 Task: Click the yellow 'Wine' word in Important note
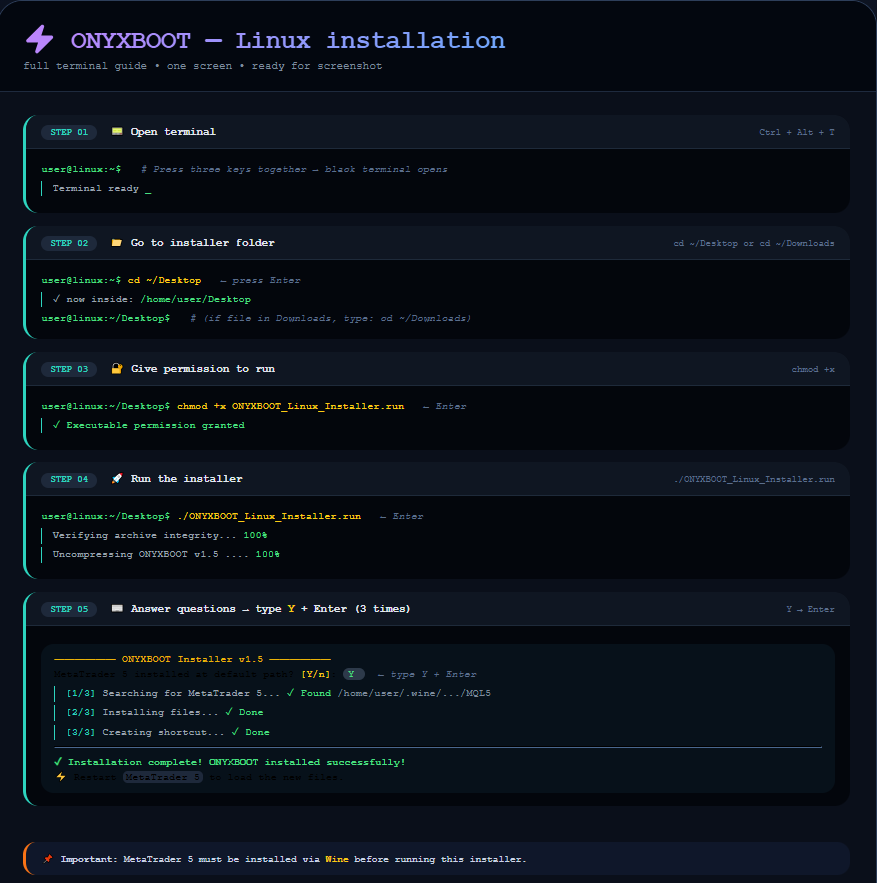(x=337, y=859)
